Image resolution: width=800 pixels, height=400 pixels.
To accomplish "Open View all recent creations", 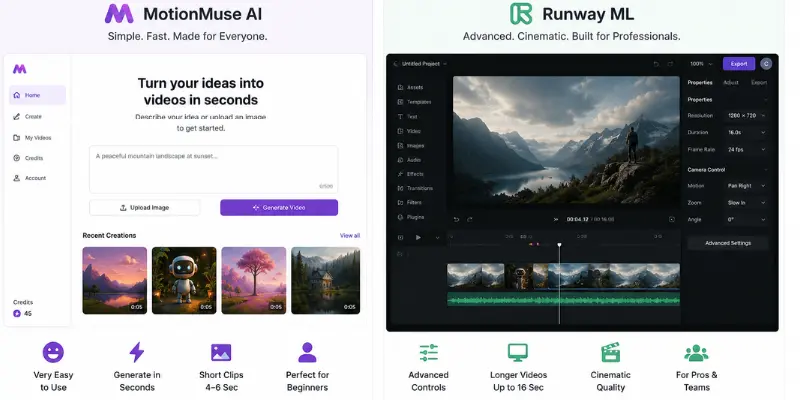I will click(x=349, y=235).
